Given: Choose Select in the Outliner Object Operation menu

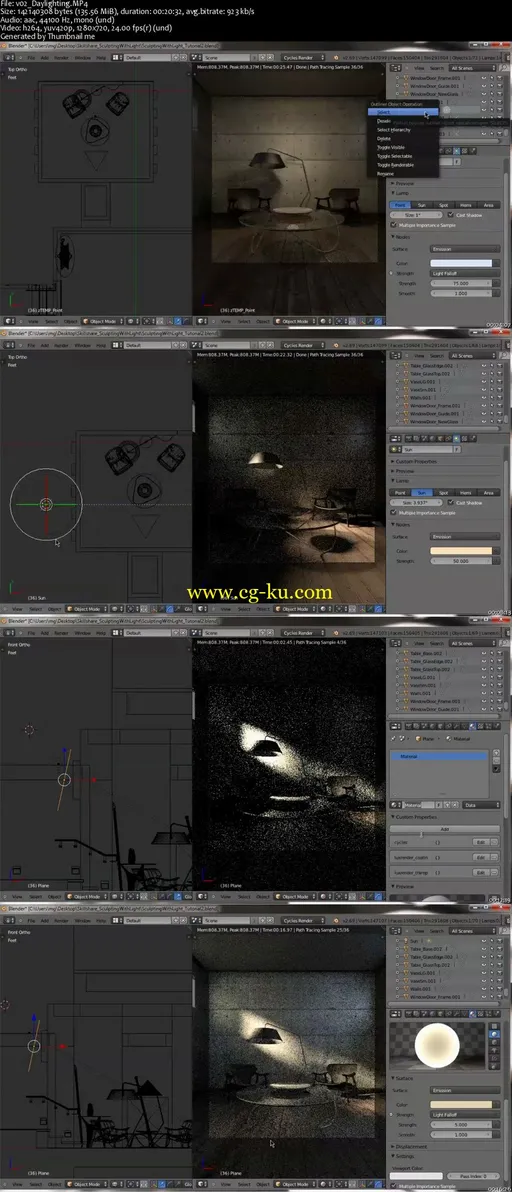Looking at the screenshot, I should [403, 112].
